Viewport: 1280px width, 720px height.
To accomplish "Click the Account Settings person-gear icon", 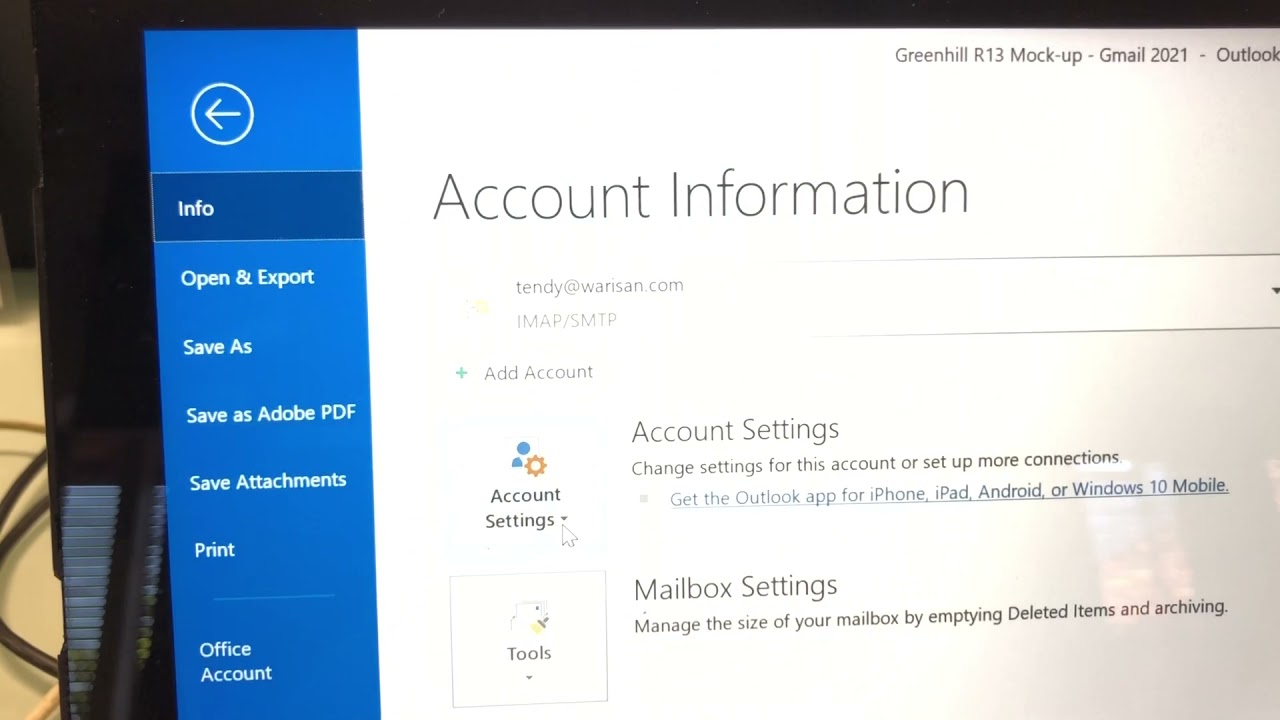I will click(529, 459).
